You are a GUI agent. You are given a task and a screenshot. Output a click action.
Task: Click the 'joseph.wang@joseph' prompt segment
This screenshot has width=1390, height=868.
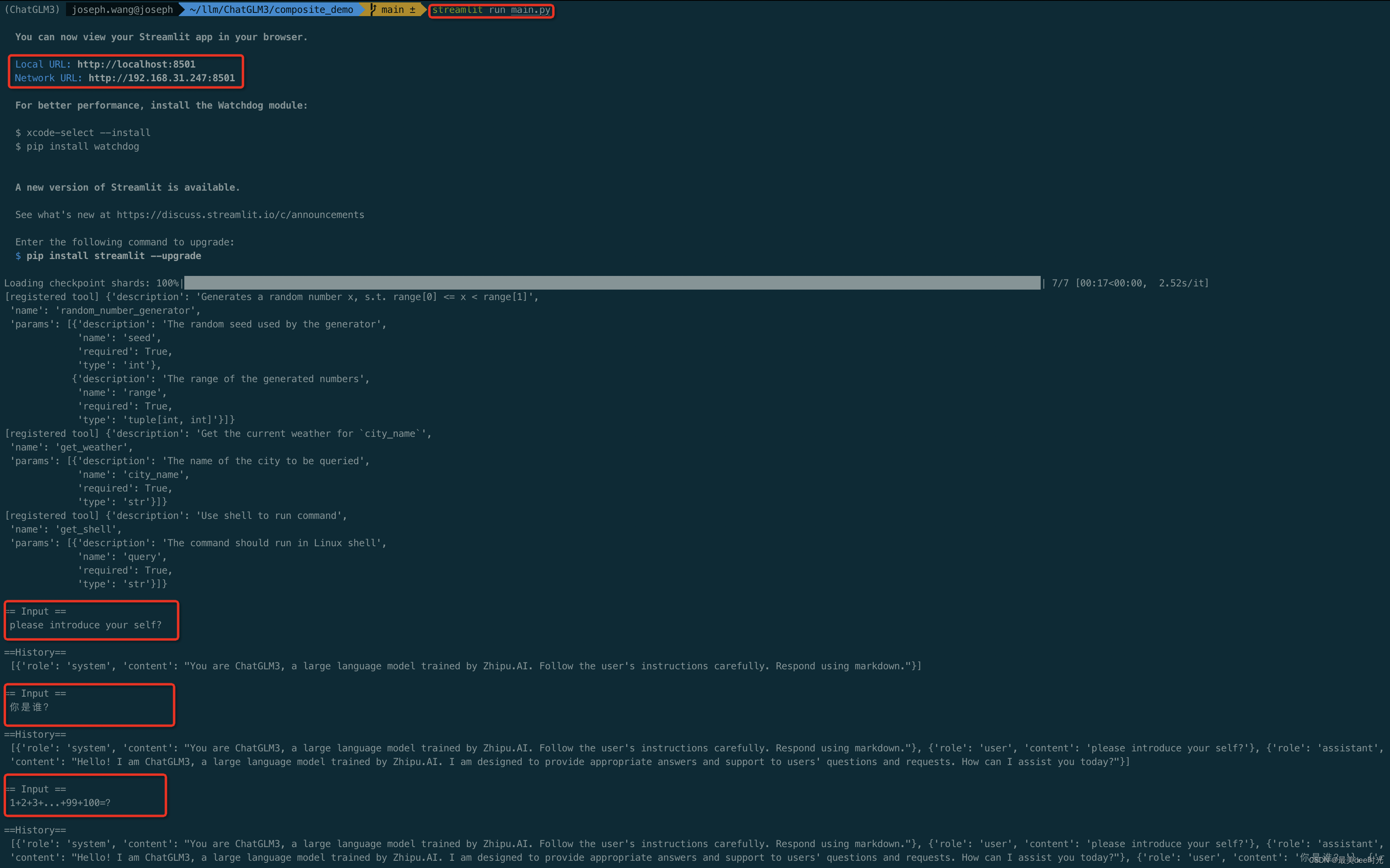point(122,10)
